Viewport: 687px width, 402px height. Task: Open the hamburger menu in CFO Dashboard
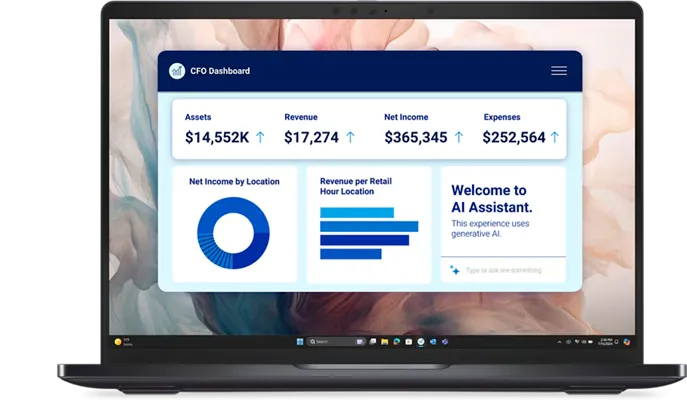tap(558, 71)
